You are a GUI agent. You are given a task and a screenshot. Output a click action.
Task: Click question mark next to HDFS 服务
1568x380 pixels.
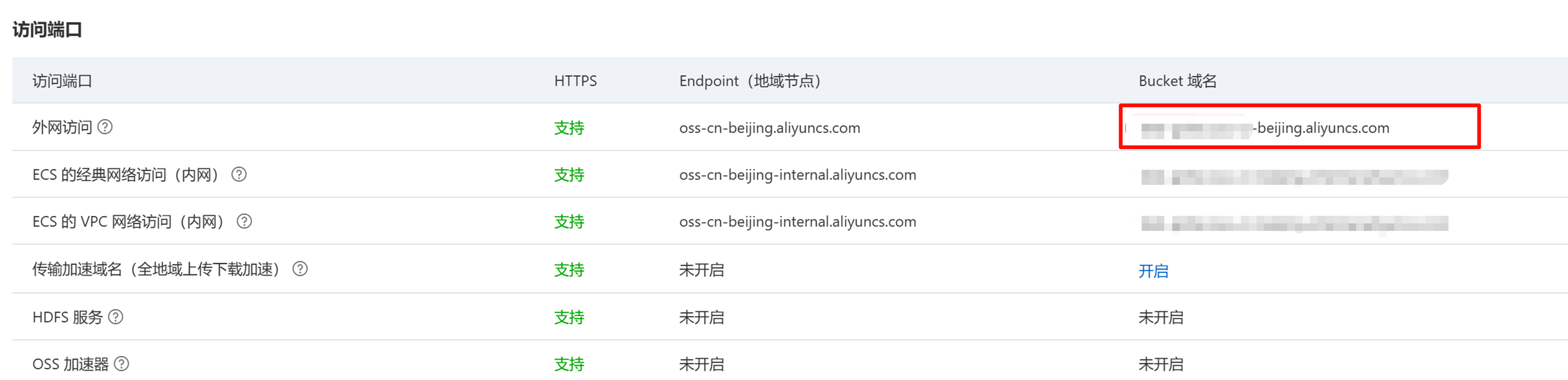pos(116,317)
